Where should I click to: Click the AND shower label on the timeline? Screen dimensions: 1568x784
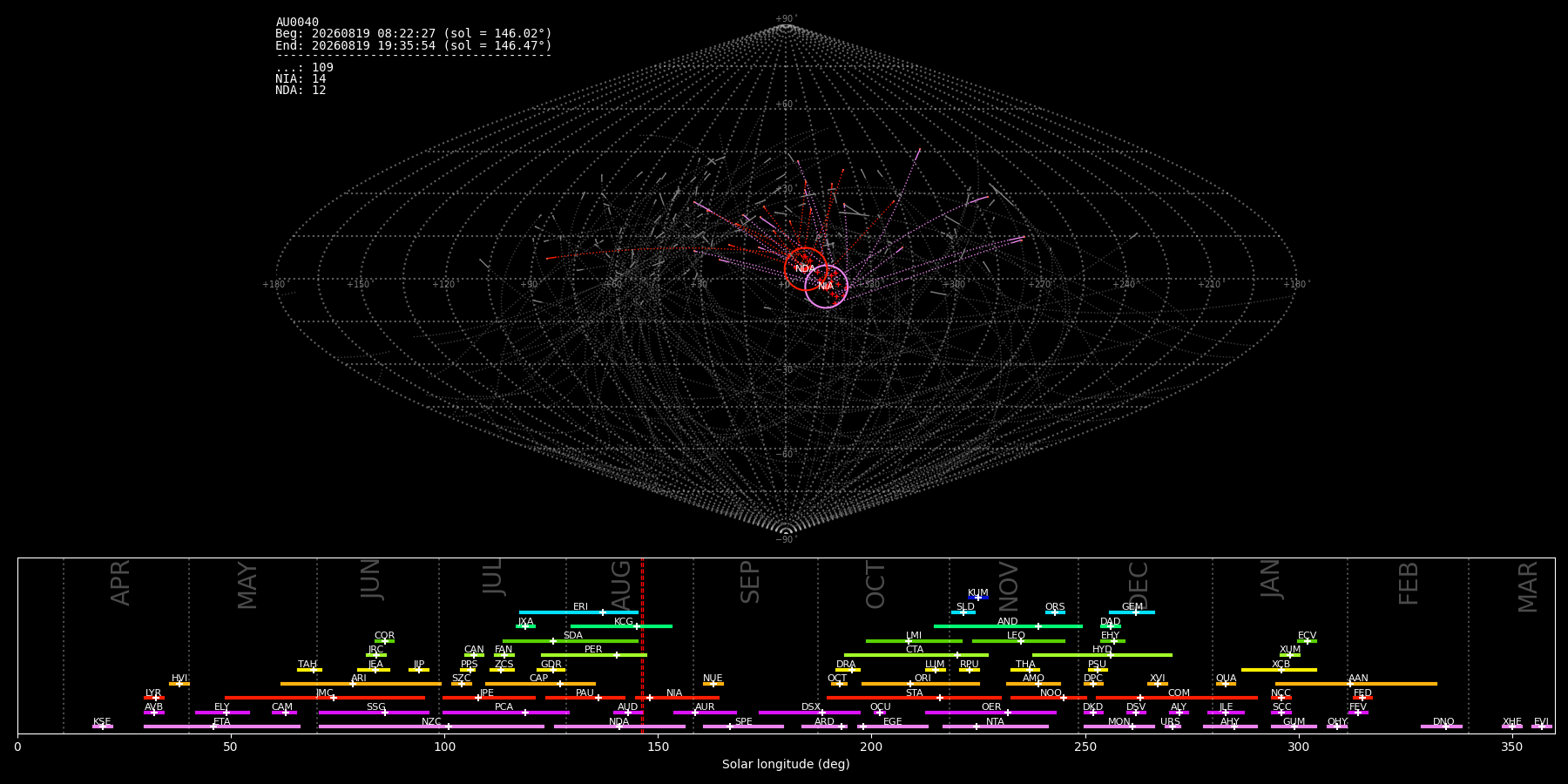1008,622
